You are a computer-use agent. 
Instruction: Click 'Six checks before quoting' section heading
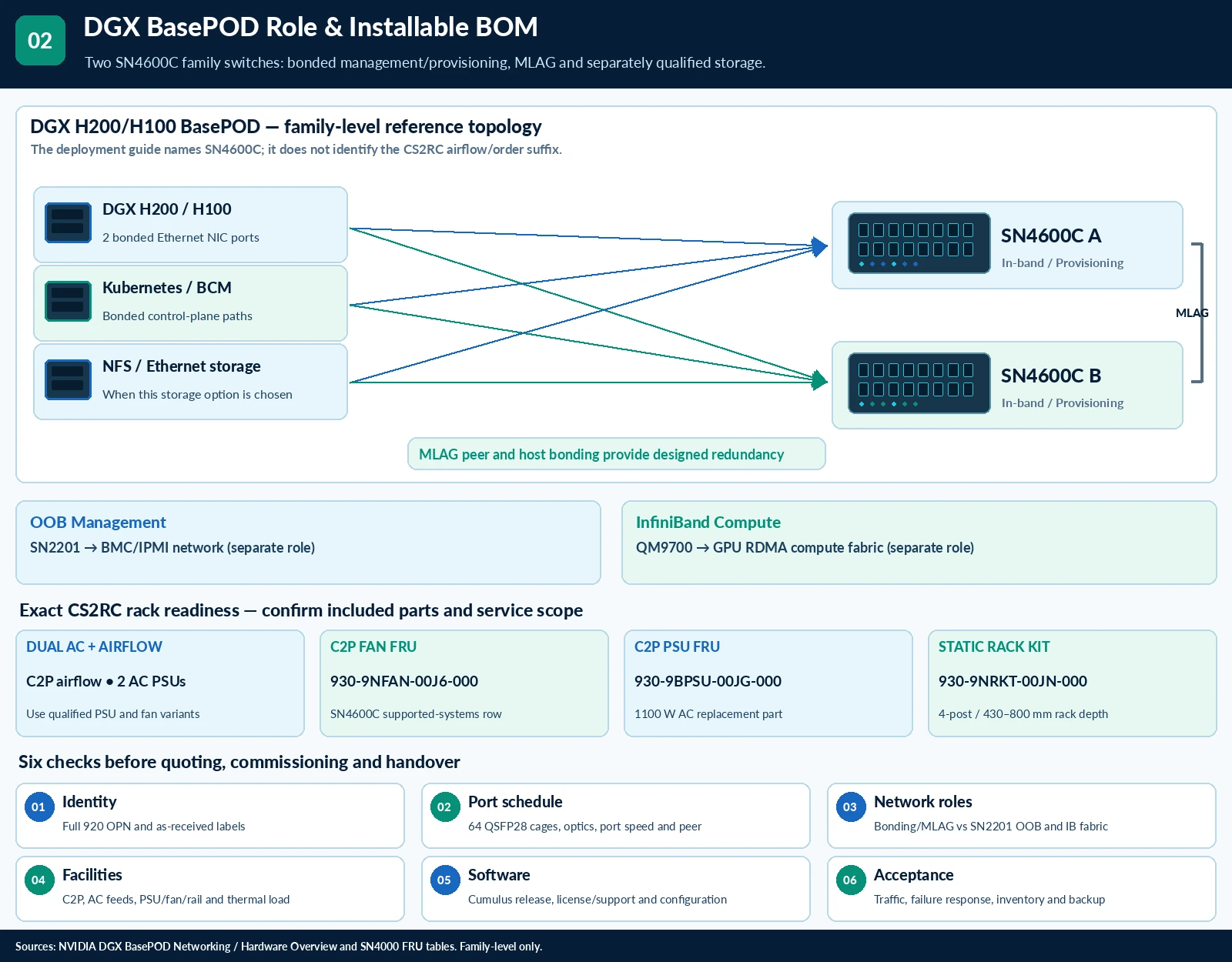[239, 762]
